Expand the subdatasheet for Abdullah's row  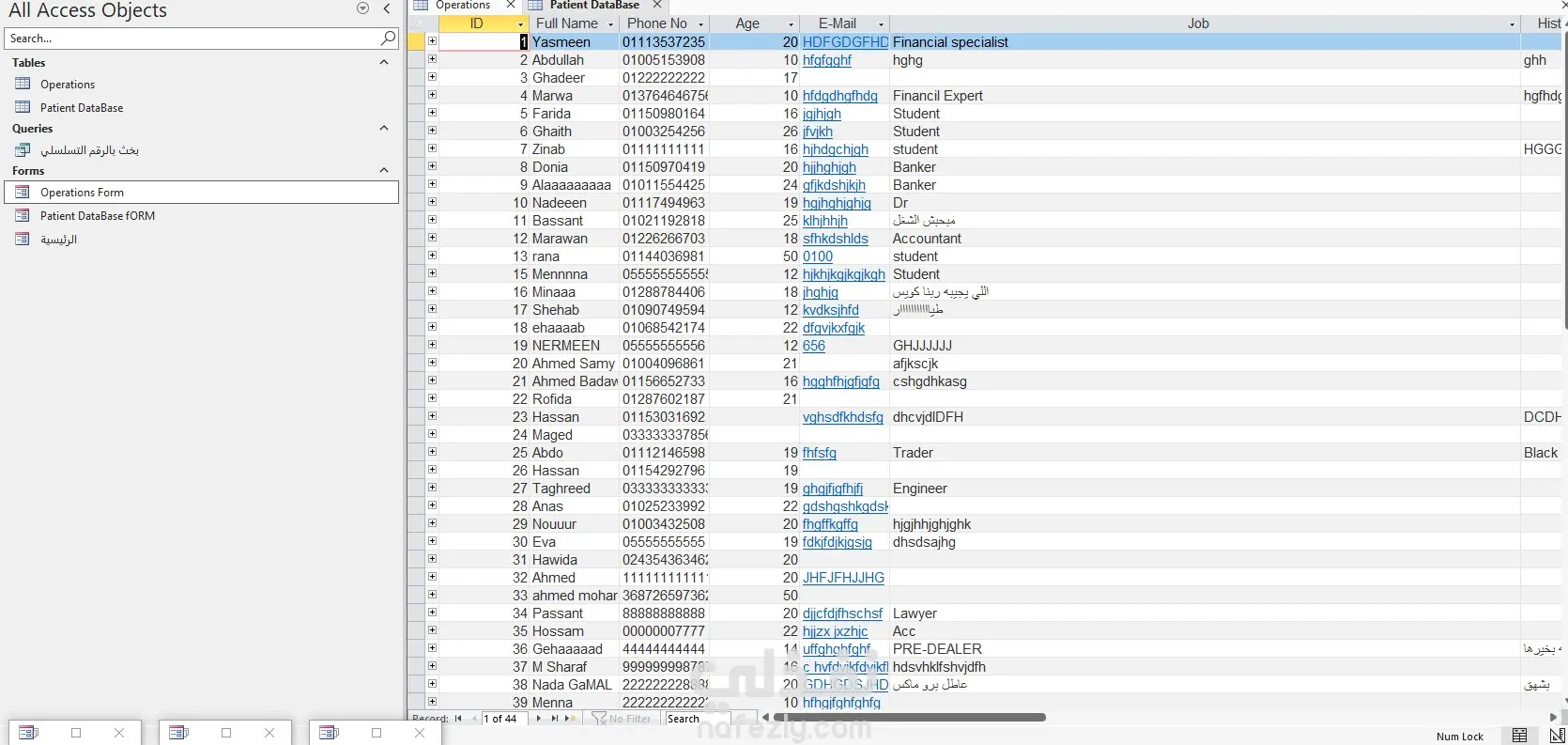pyautogui.click(x=432, y=59)
